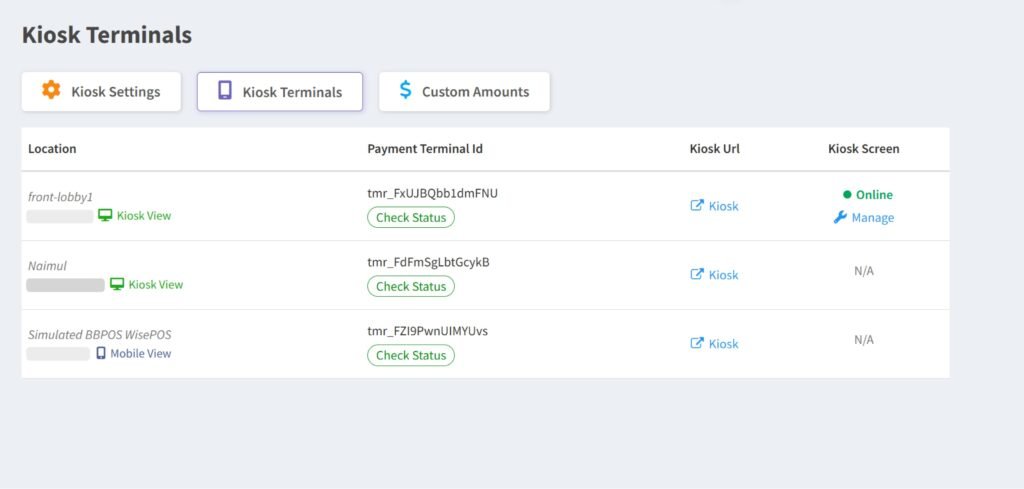Click the tablet icon on Kiosk Terminals
Image resolution: width=1024 pixels, height=489 pixels.
point(225,91)
